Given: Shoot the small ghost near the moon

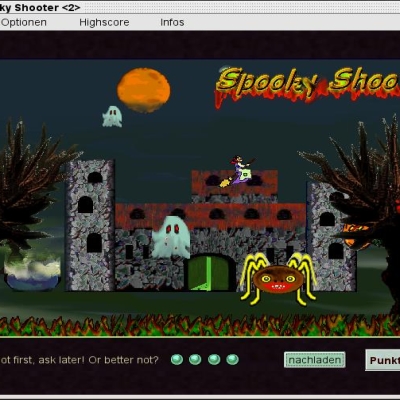Looking at the screenshot, I should (x=112, y=116).
